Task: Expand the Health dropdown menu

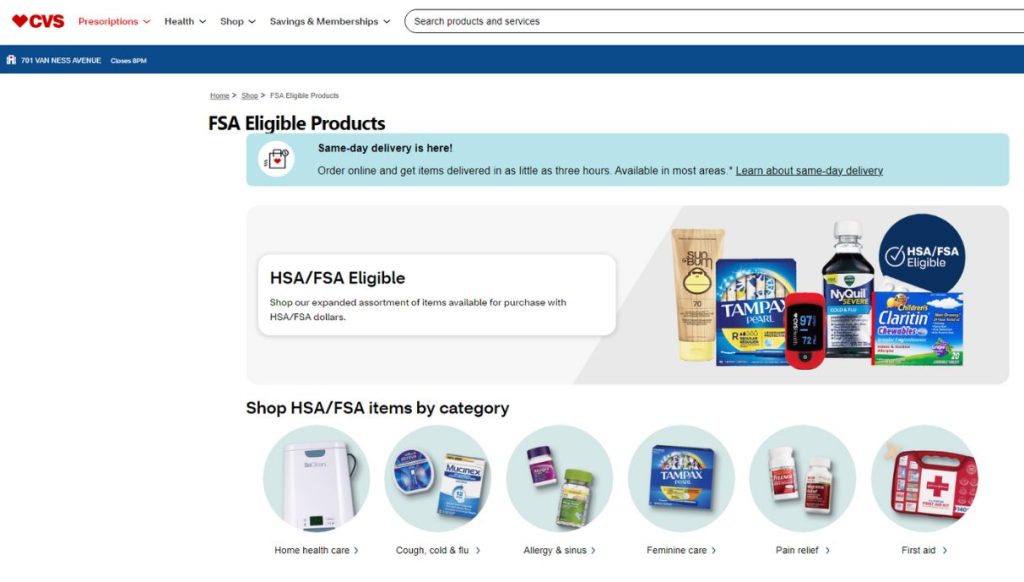Action: click(185, 22)
